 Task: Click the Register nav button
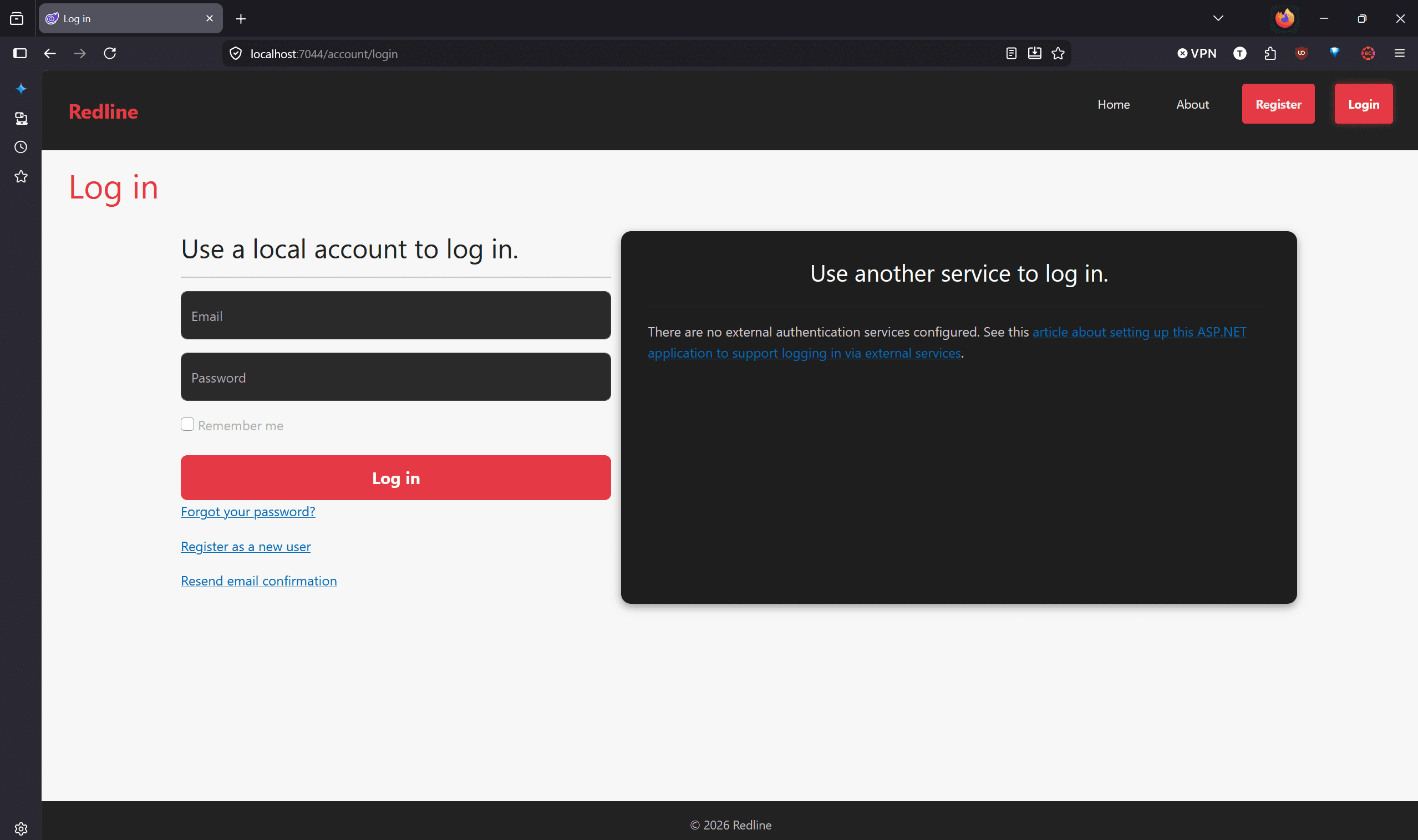tap(1278, 104)
